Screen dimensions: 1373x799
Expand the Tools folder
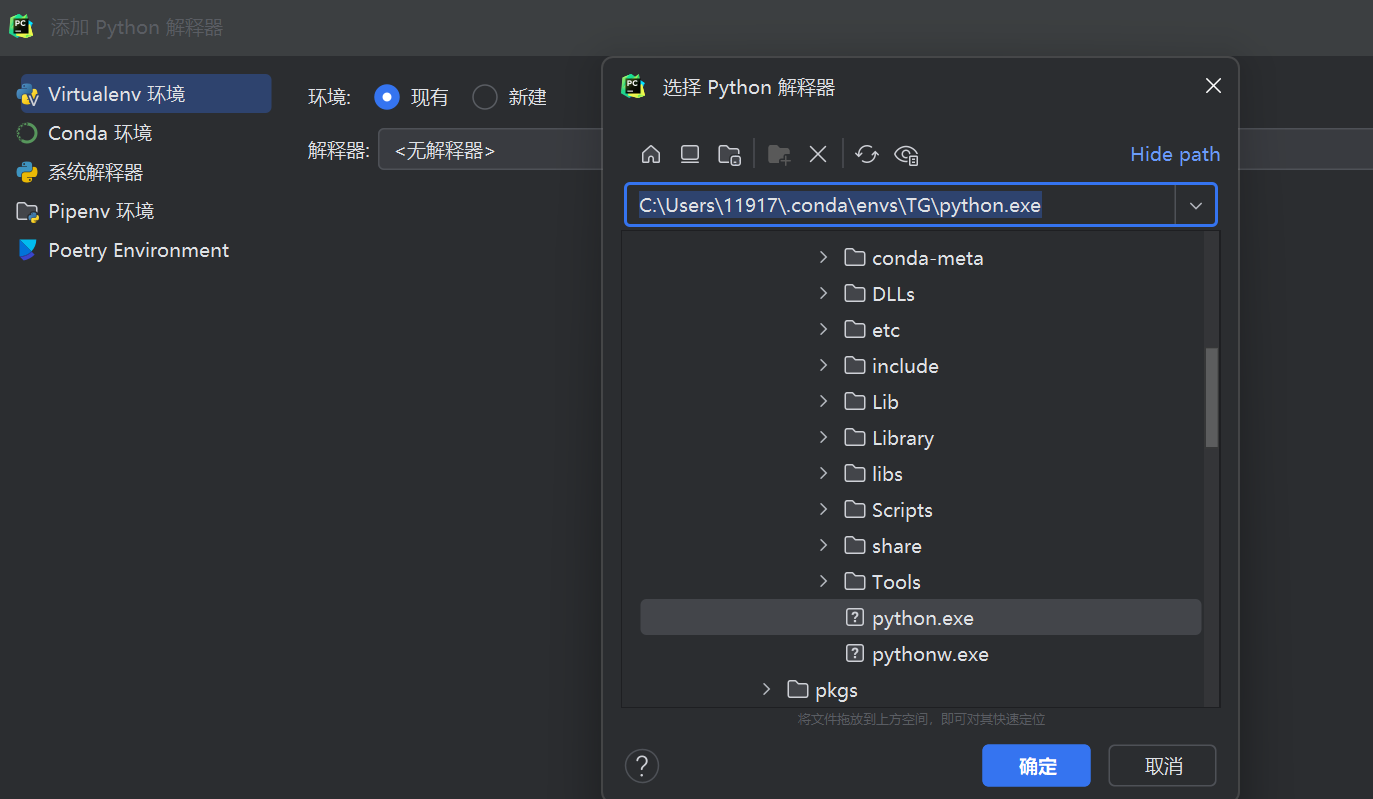(x=823, y=582)
